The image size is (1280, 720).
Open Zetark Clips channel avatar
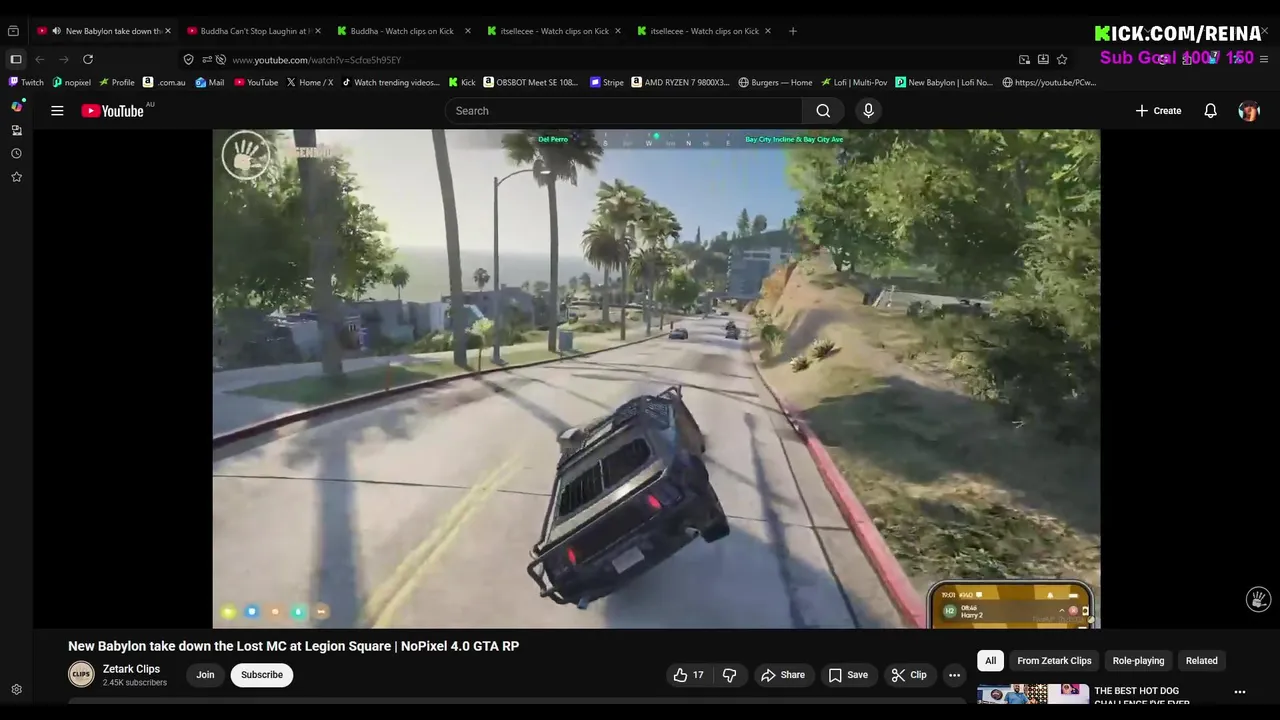coord(81,675)
